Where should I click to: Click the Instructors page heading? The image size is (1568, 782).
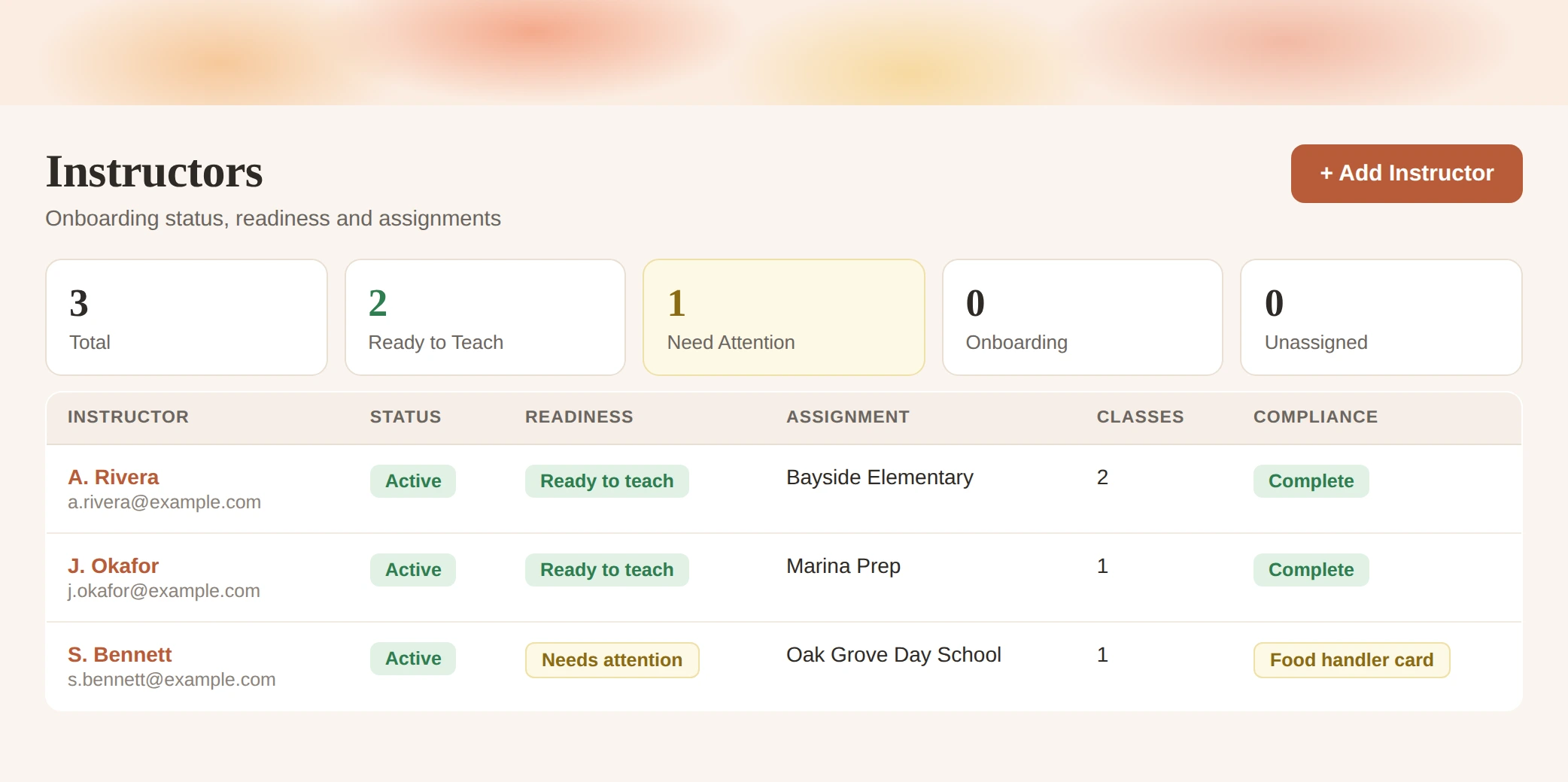click(x=154, y=172)
